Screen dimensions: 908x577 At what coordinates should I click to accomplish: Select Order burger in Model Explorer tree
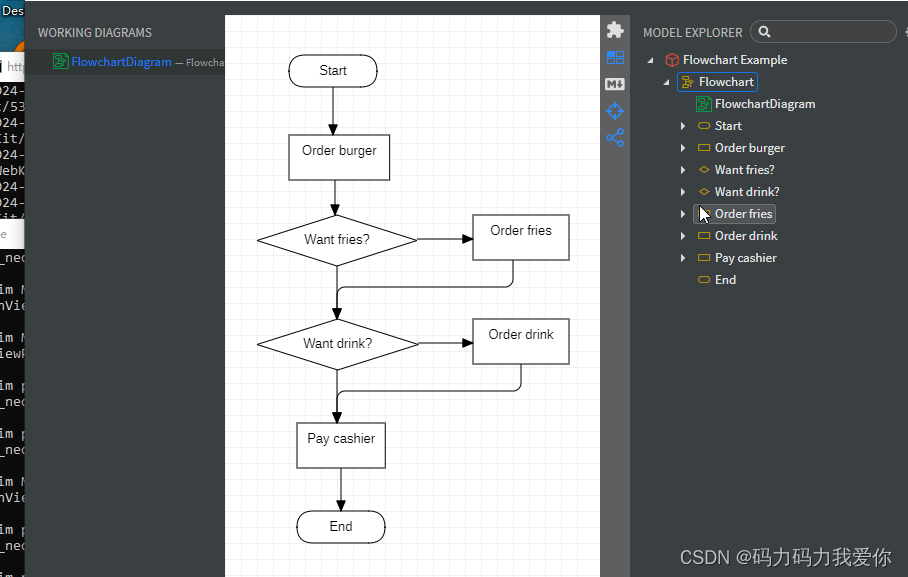click(749, 148)
